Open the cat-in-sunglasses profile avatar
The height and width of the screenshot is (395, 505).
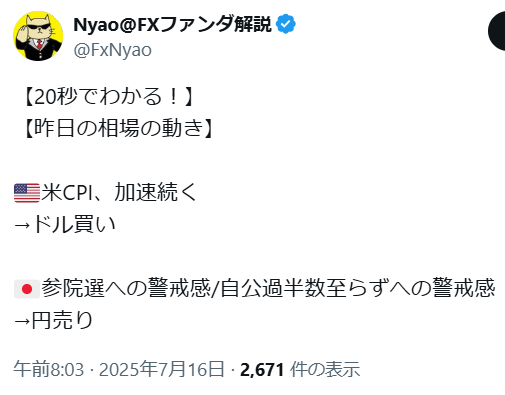click(38, 36)
